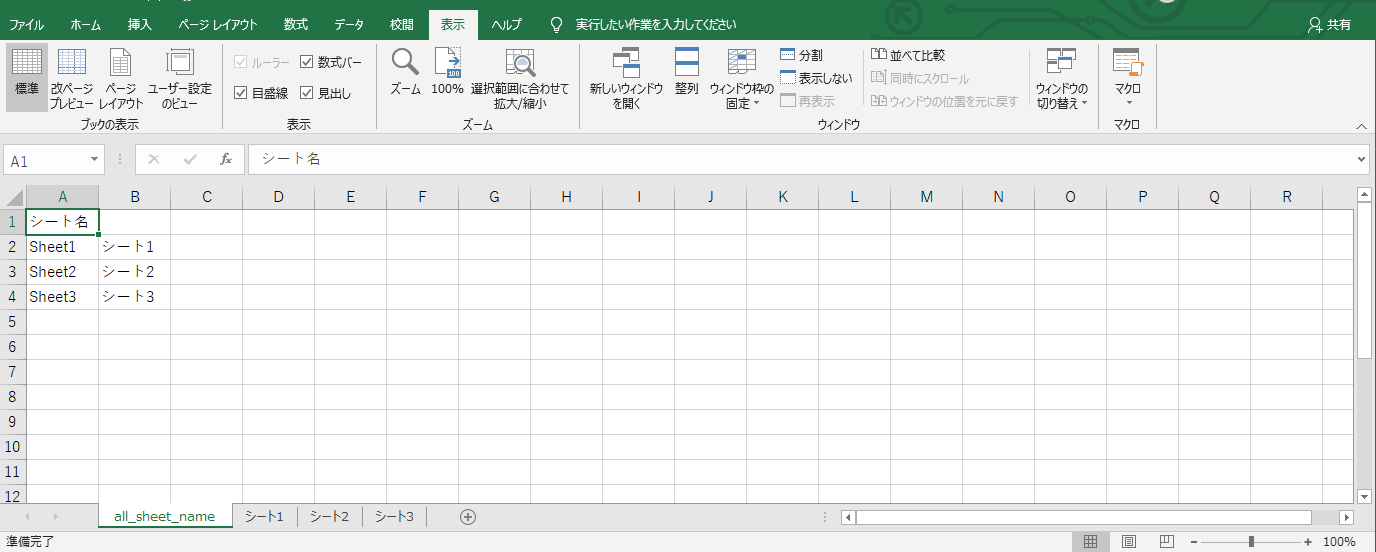
Task: Uncheck the gridlines (目盛線) checkbox
Action: click(x=241, y=93)
